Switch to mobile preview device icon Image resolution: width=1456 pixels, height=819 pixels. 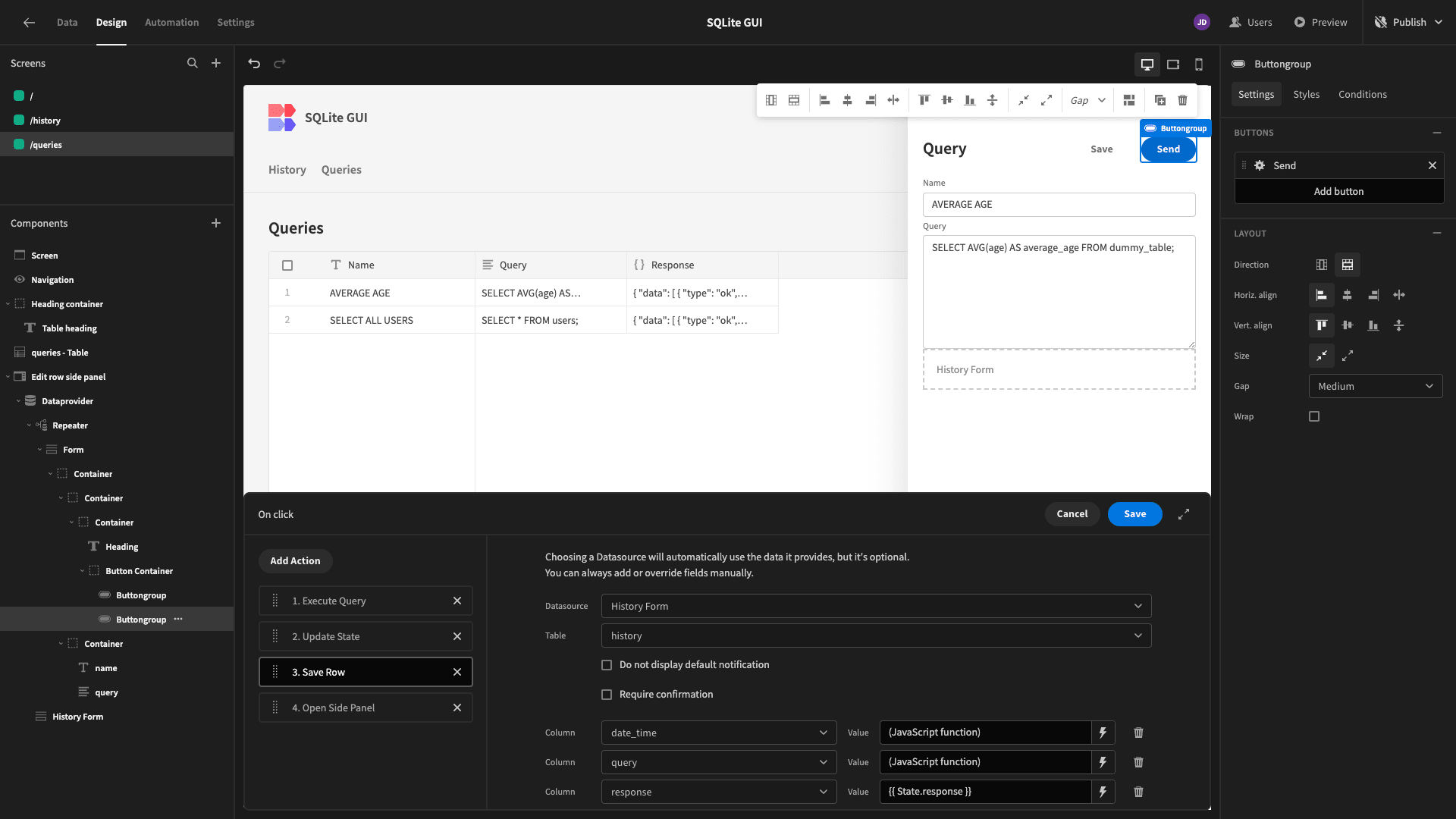point(1199,64)
